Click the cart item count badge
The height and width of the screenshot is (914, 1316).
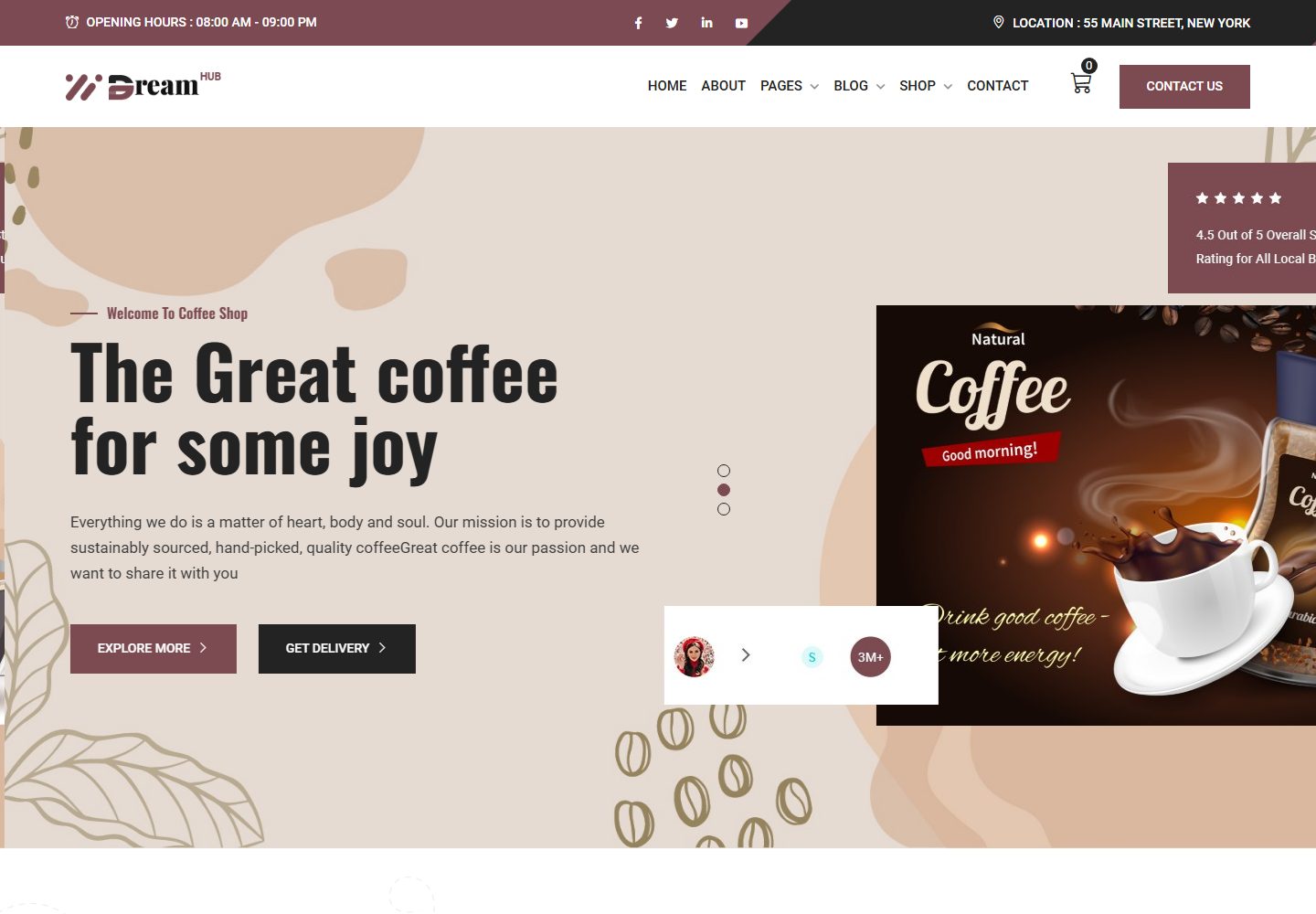(x=1089, y=66)
